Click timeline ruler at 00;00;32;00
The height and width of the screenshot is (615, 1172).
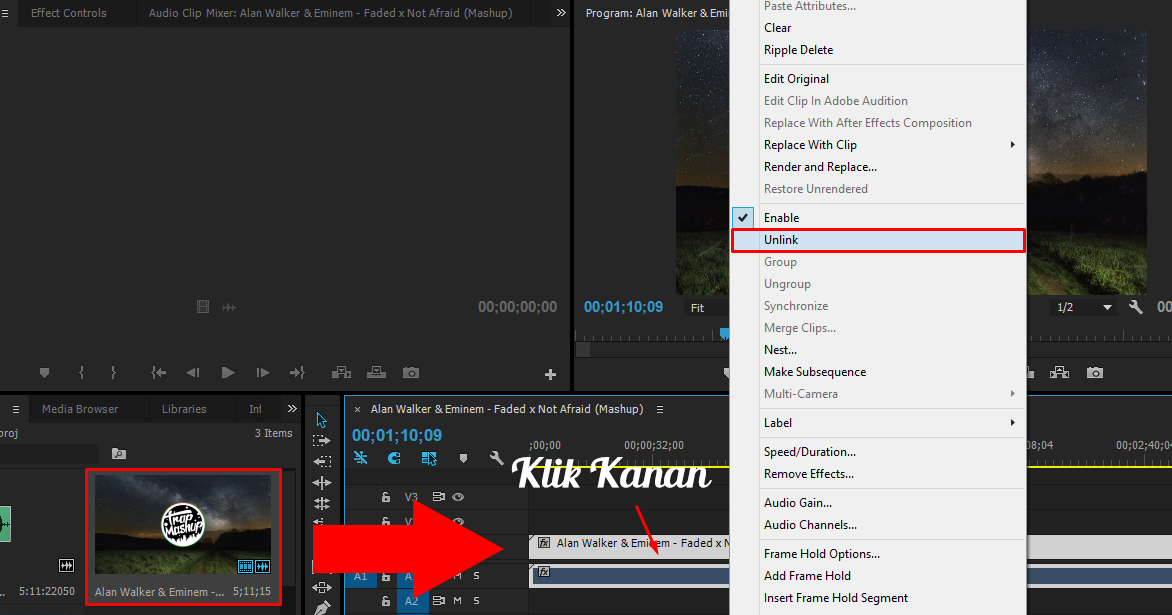click(653, 445)
